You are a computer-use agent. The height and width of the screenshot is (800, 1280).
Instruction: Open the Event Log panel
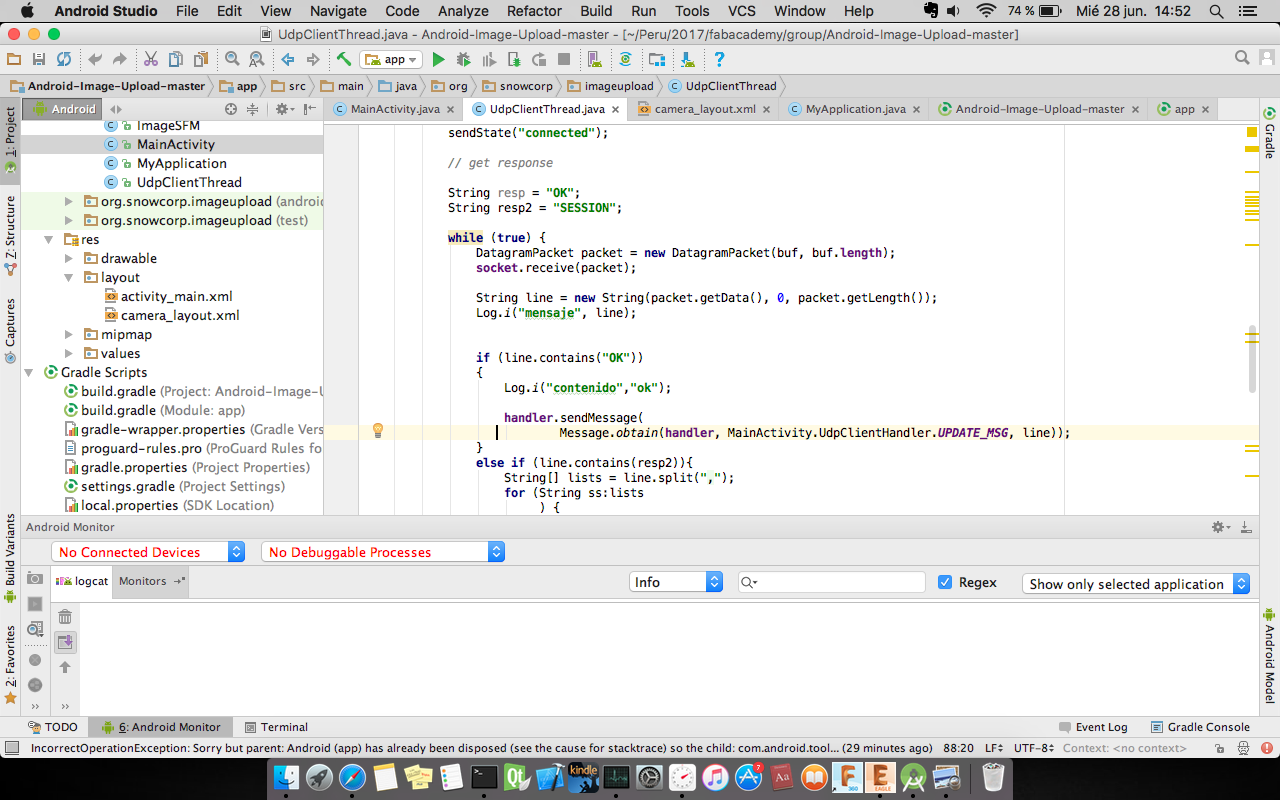1100,727
